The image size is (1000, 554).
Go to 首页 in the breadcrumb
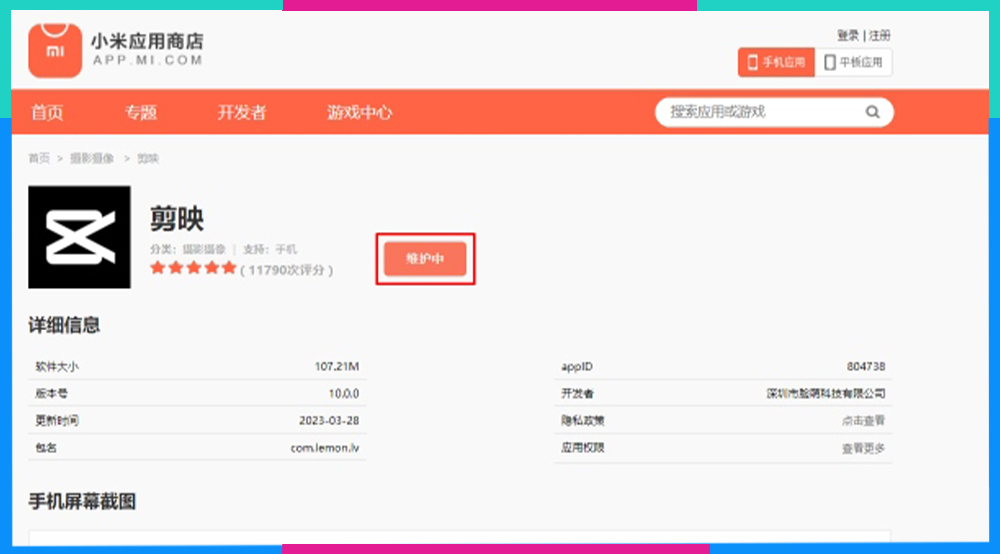pos(39,158)
